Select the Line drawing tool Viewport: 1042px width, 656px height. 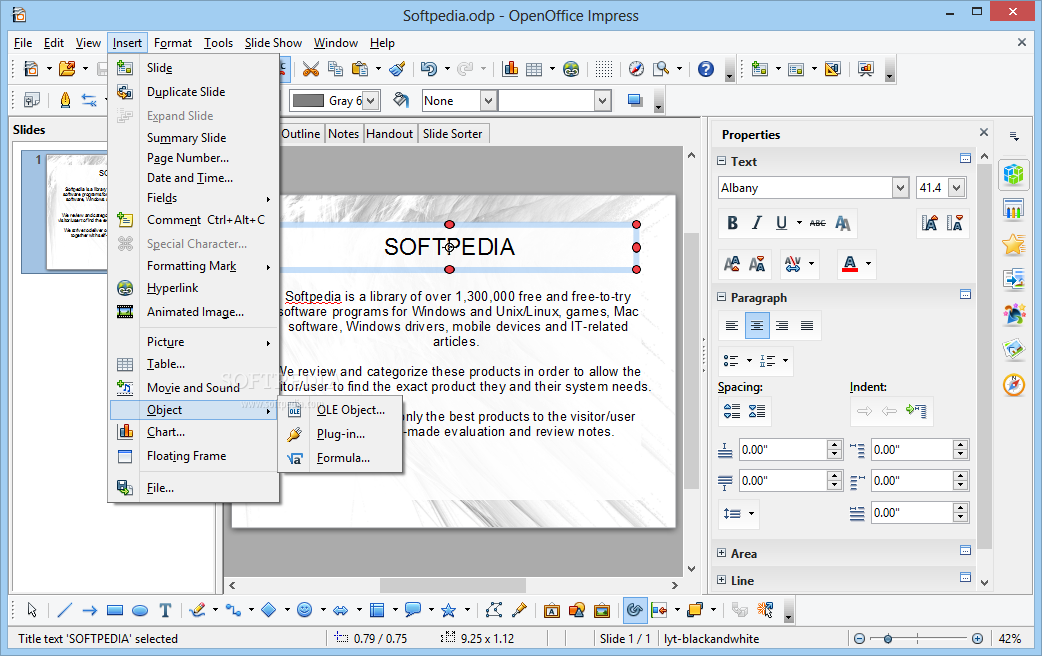pos(64,610)
